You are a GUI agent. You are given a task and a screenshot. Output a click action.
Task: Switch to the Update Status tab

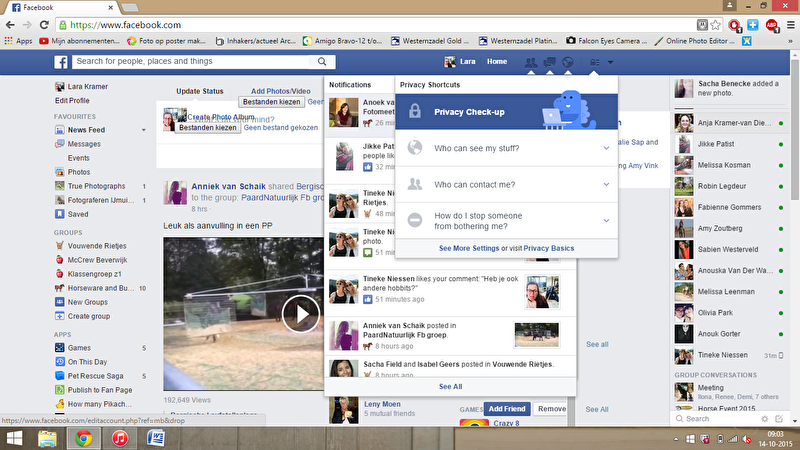(x=200, y=92)
